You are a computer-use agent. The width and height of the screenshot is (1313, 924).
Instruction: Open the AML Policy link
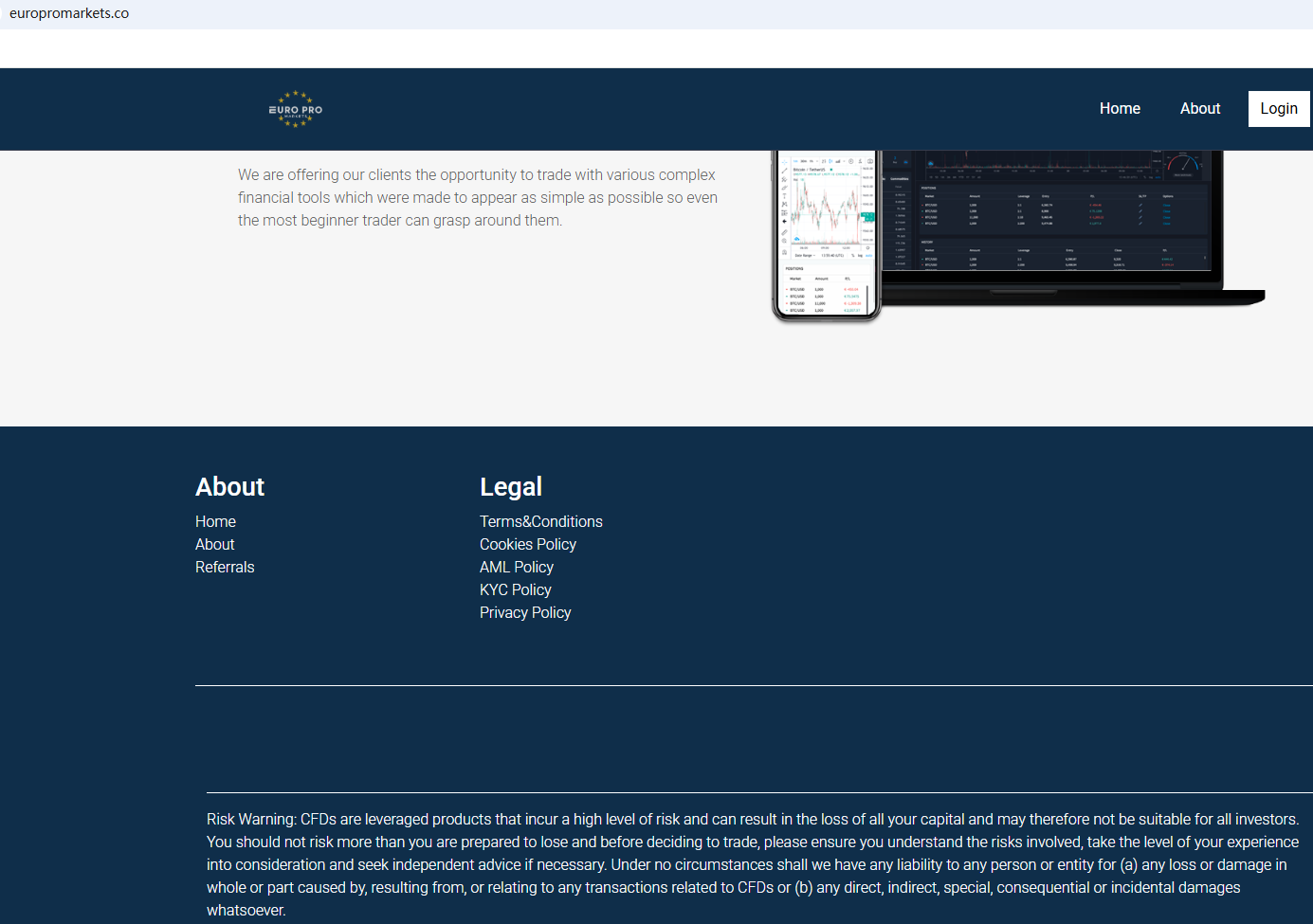(517, 567)
